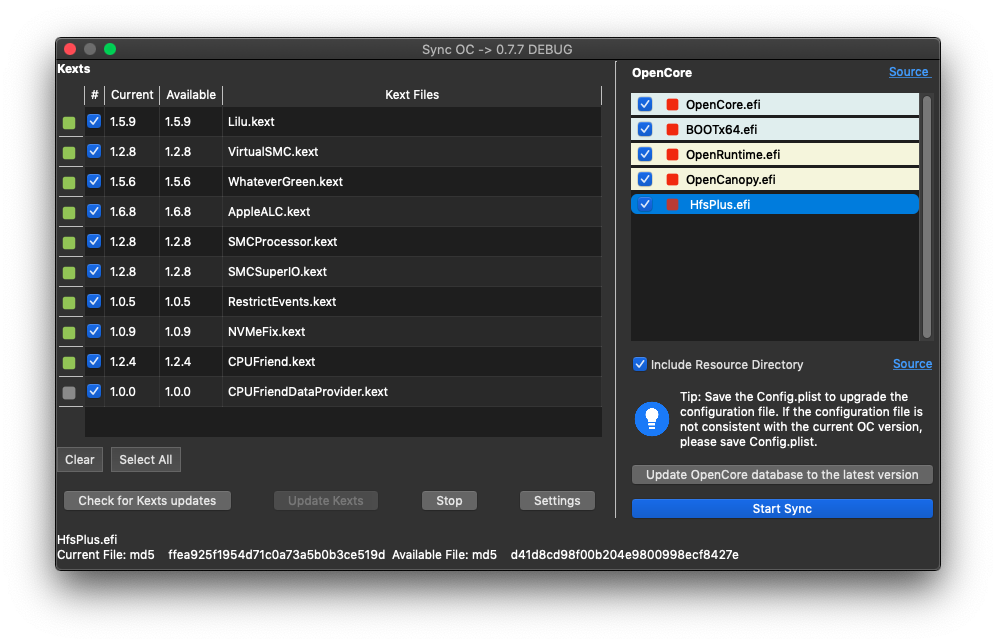Uncheck the HfsPlus.efi checkbox
The image size is (996, 644).
[645, 204]
